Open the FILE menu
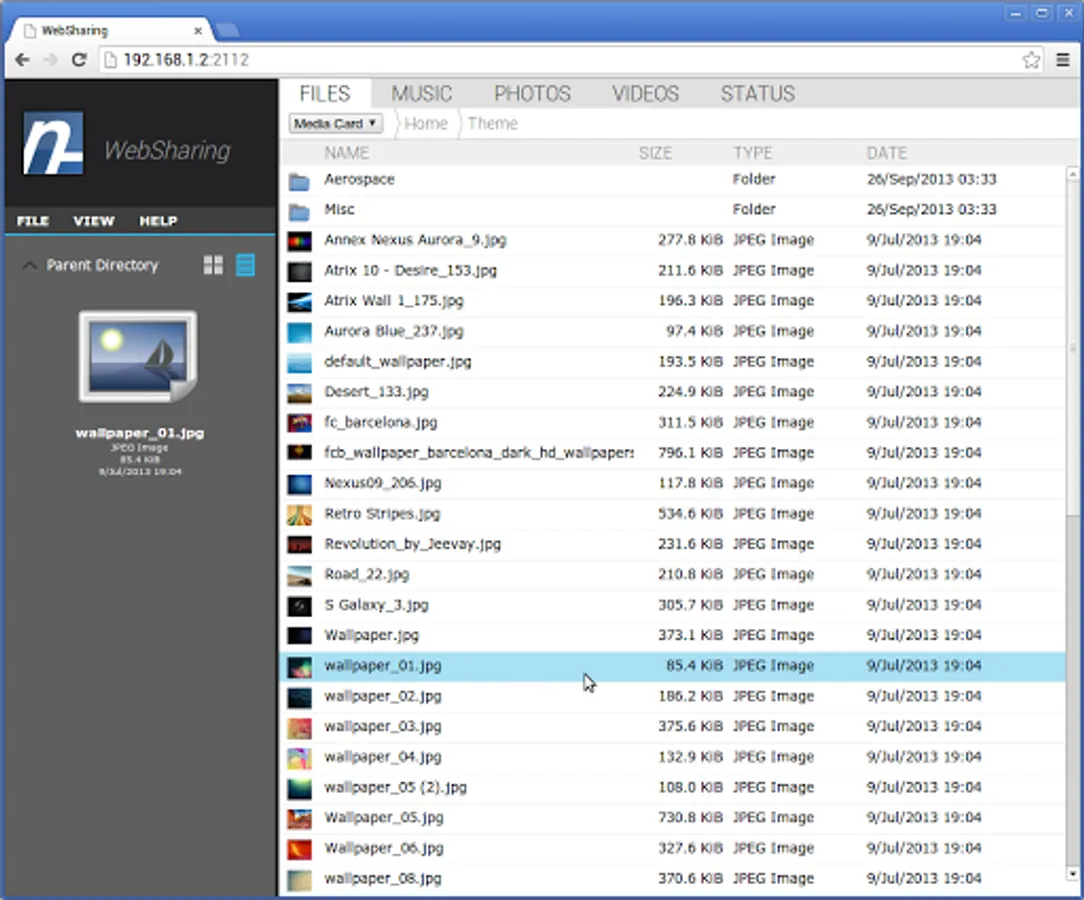Viewport: 1084px width, 900px height. (32, 221)
